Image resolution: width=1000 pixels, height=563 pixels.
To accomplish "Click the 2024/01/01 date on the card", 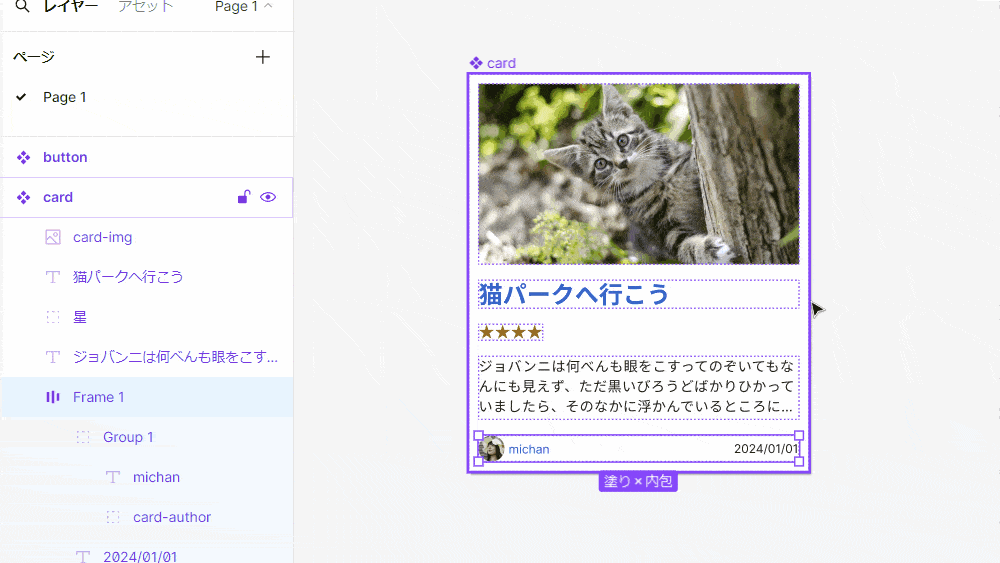I will [x=766, y=449].
